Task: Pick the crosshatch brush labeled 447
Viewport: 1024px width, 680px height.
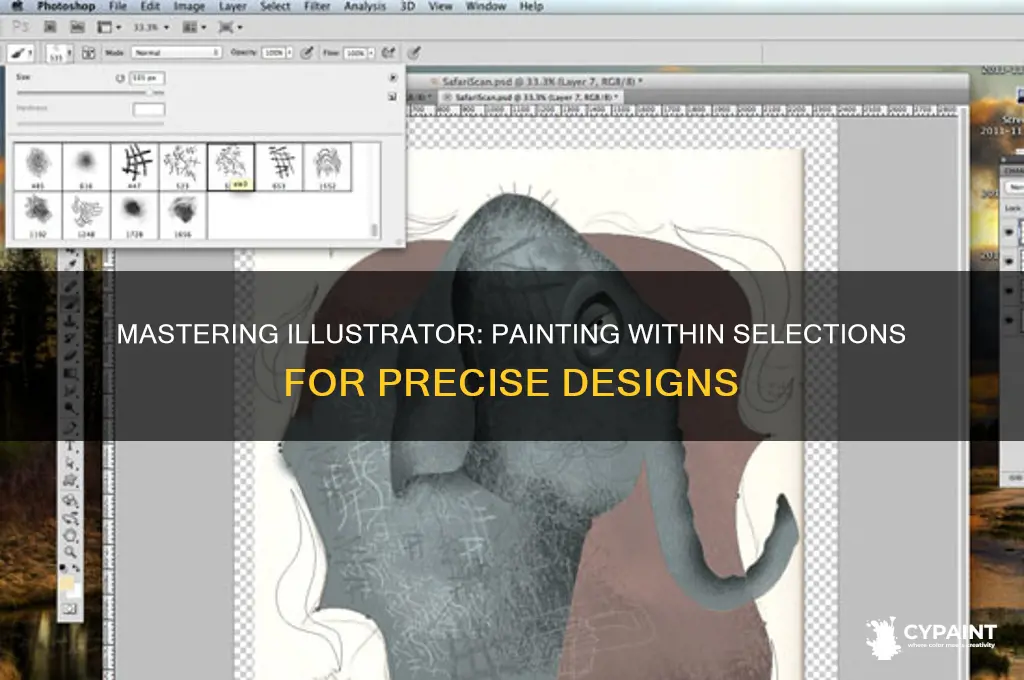Action: 135,167
